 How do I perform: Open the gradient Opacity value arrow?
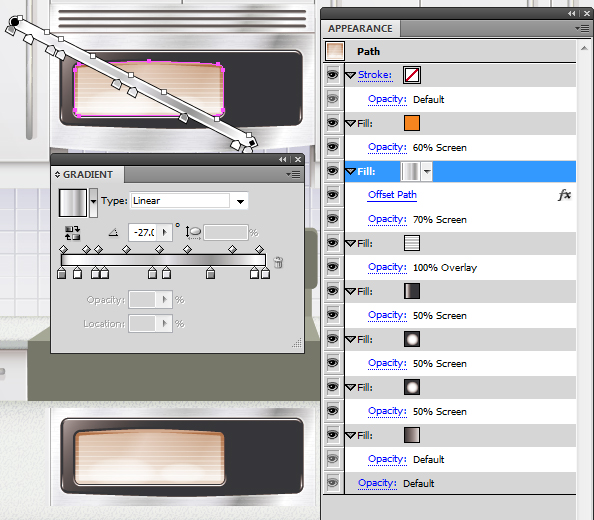tap(165, 300)
